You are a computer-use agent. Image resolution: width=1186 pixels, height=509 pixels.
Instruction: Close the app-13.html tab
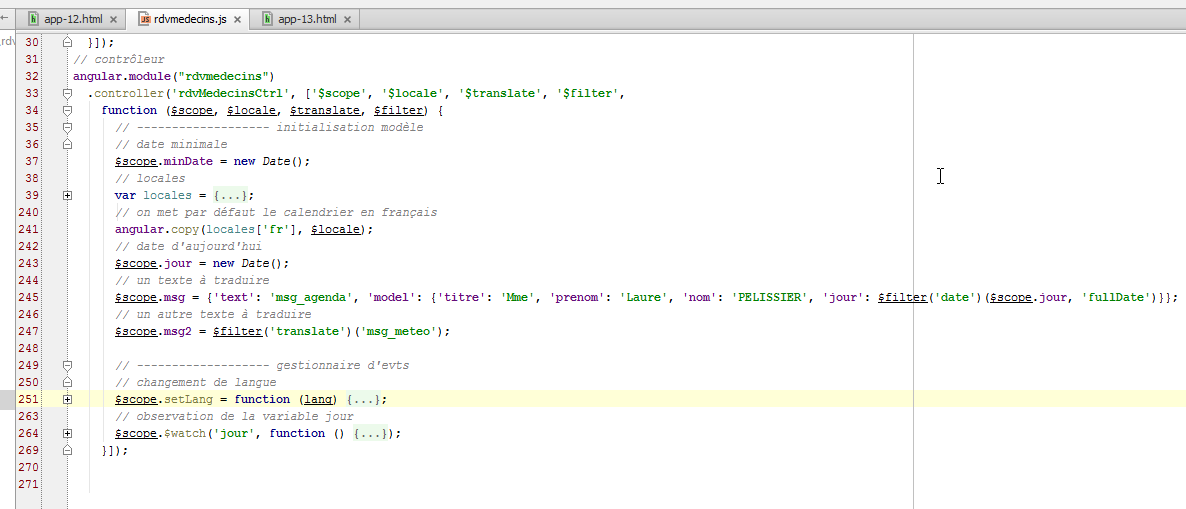[347, 20]
